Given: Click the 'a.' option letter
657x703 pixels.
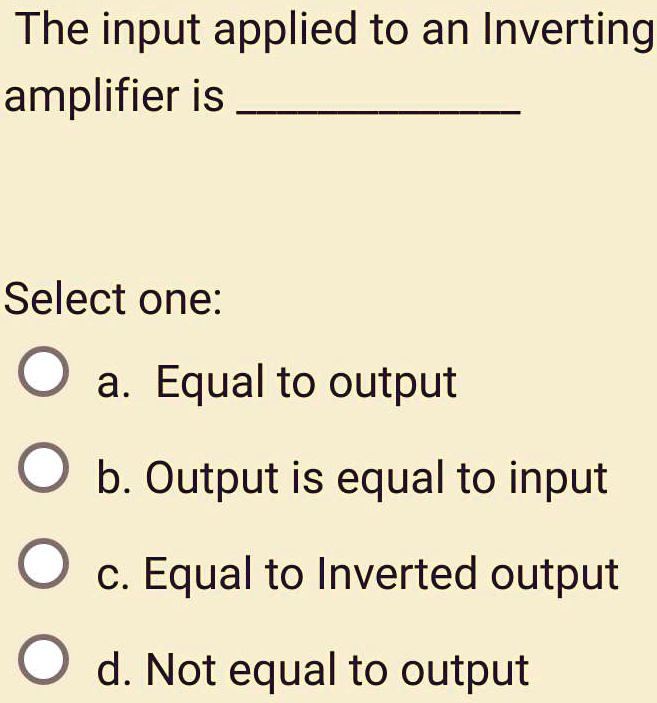Looking at the screenshot, I should pos(113,385).
